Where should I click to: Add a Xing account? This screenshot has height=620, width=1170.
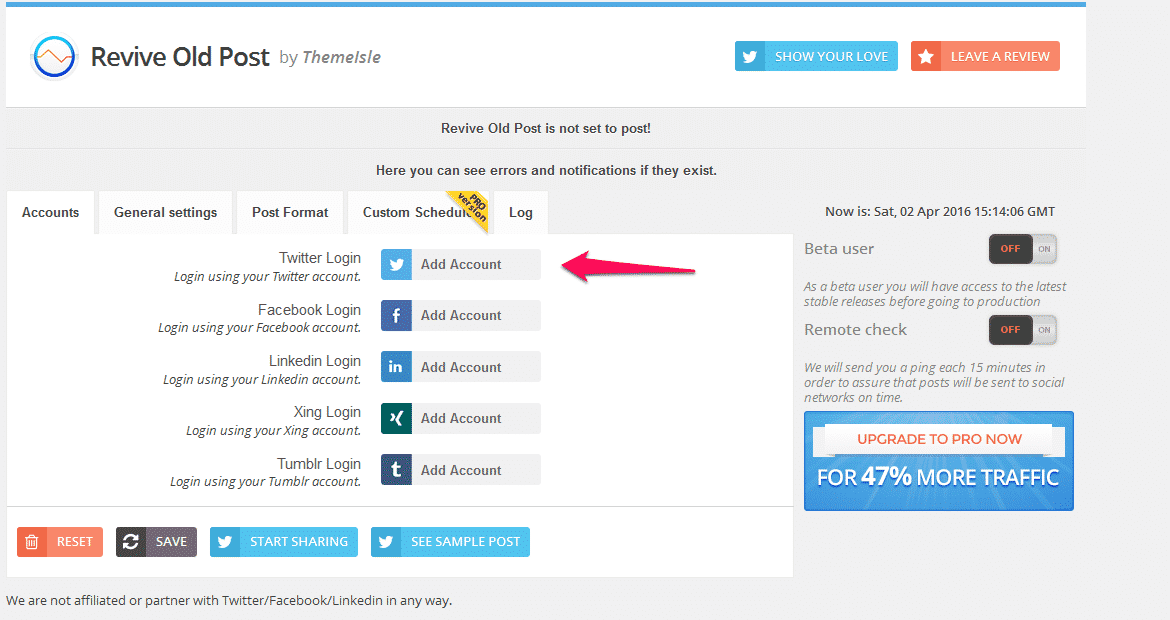click(461, 419)
